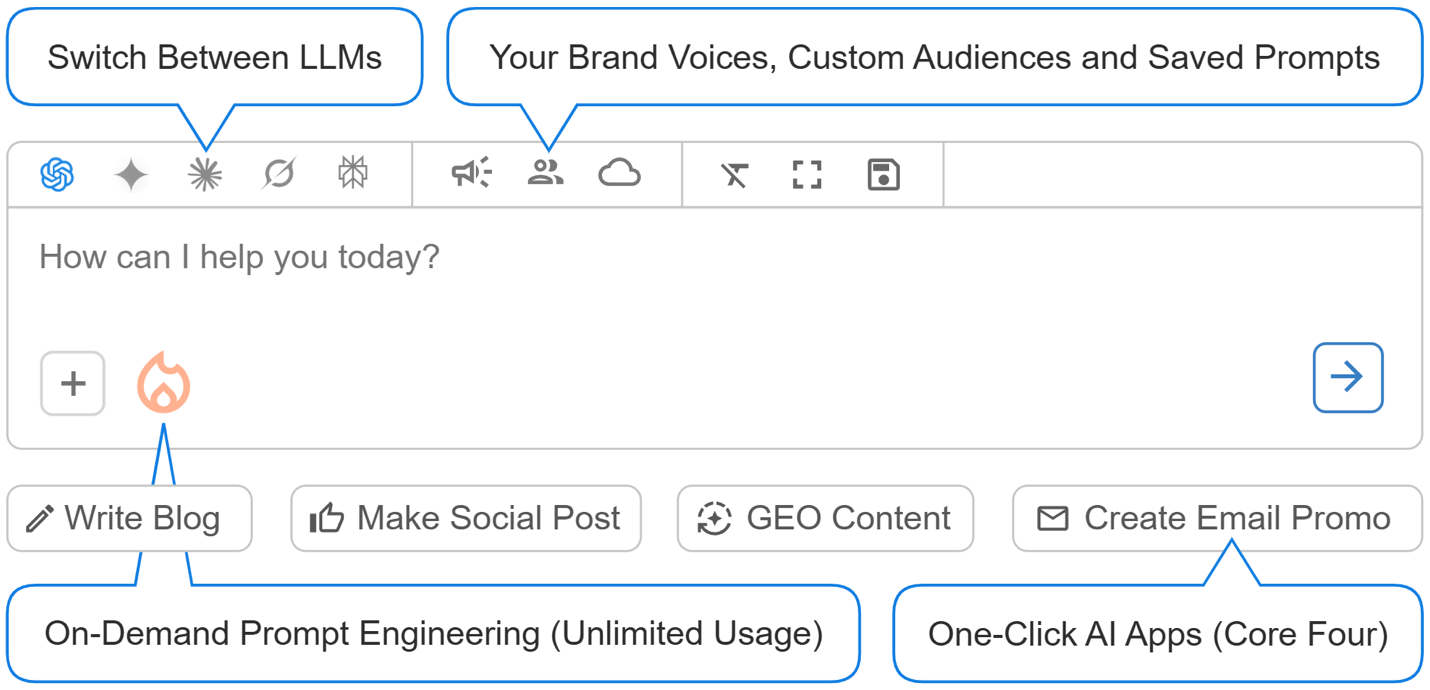Click the GEO Content app button
Screen dimensions: 1430x690
825,518
